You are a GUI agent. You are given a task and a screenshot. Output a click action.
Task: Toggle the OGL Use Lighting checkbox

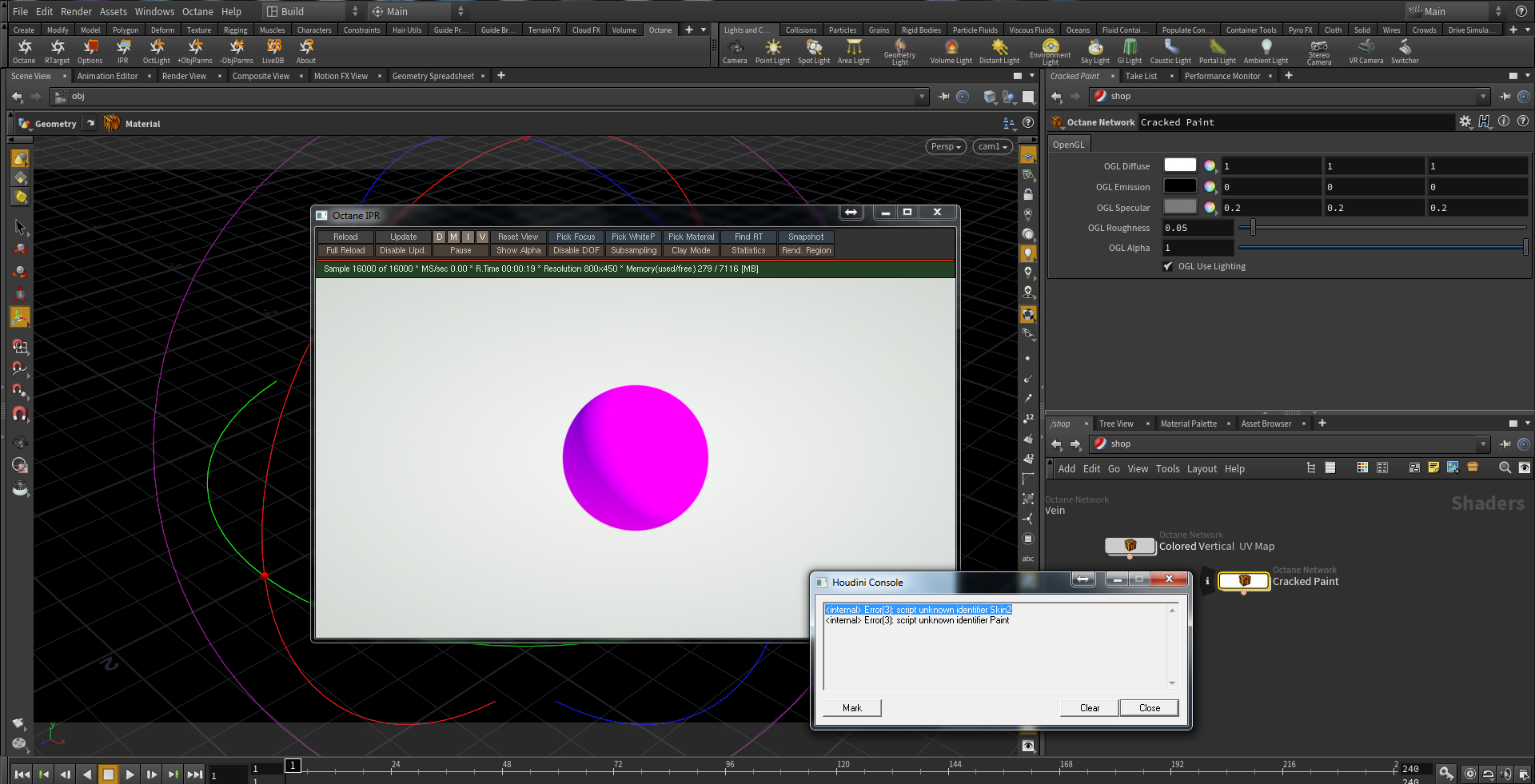click(1168, 266)
